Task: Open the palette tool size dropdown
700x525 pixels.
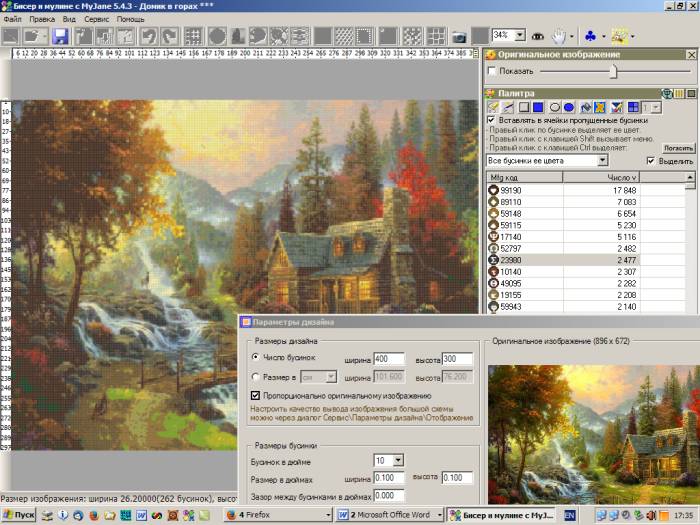Action: [656, 107]
